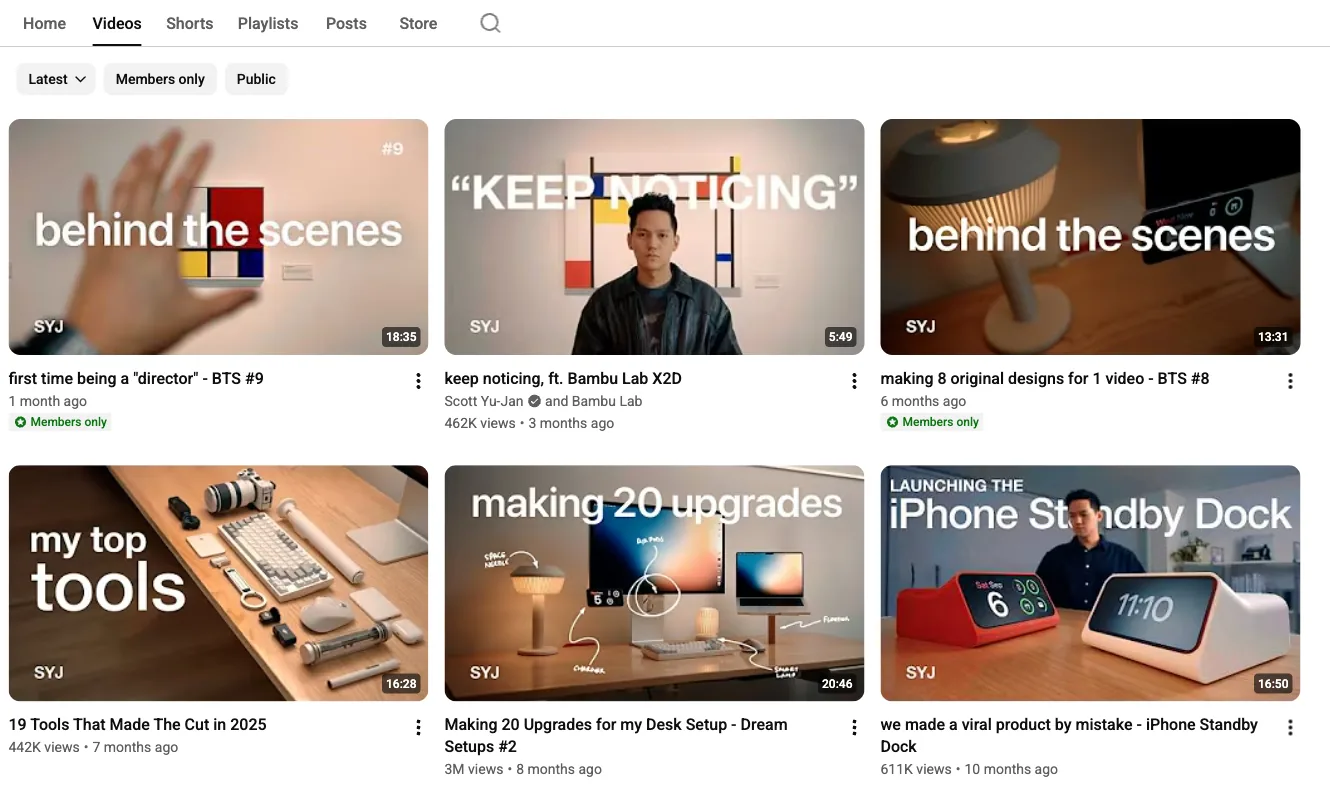Screen dimensions: 1330x785
Task: Go to the Home tab
Action: (x=44, y=23)
